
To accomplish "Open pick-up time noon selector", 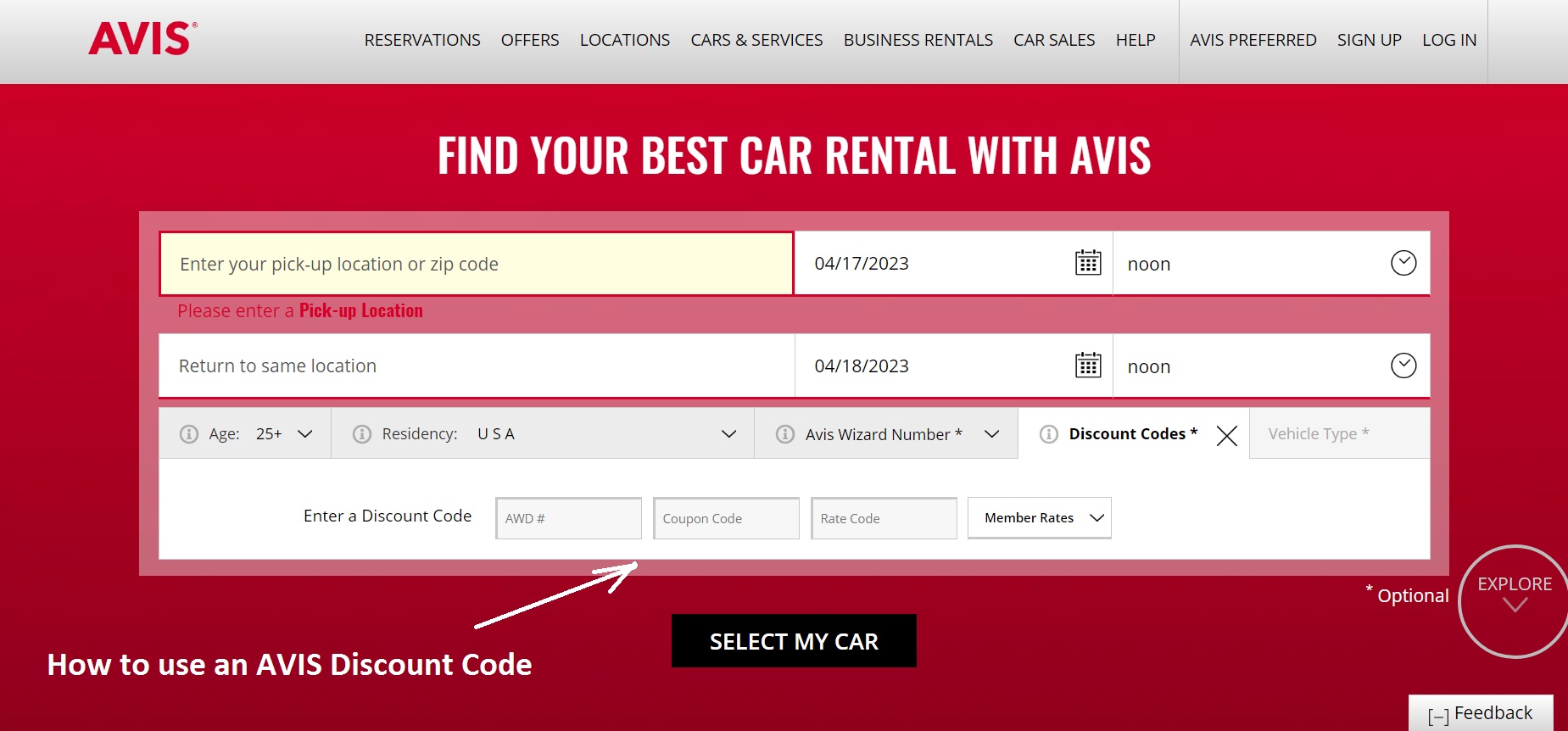I will coord(1271,264).
